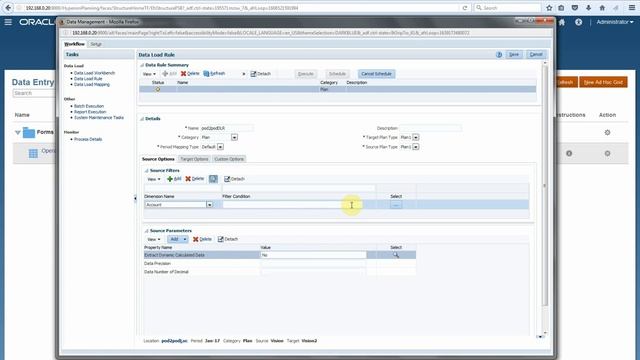Image resolution: width=640 pixels, height=360 pixels.
Task: Open the Period Mapping Type dropdown
Action: [x=220, y=147]
